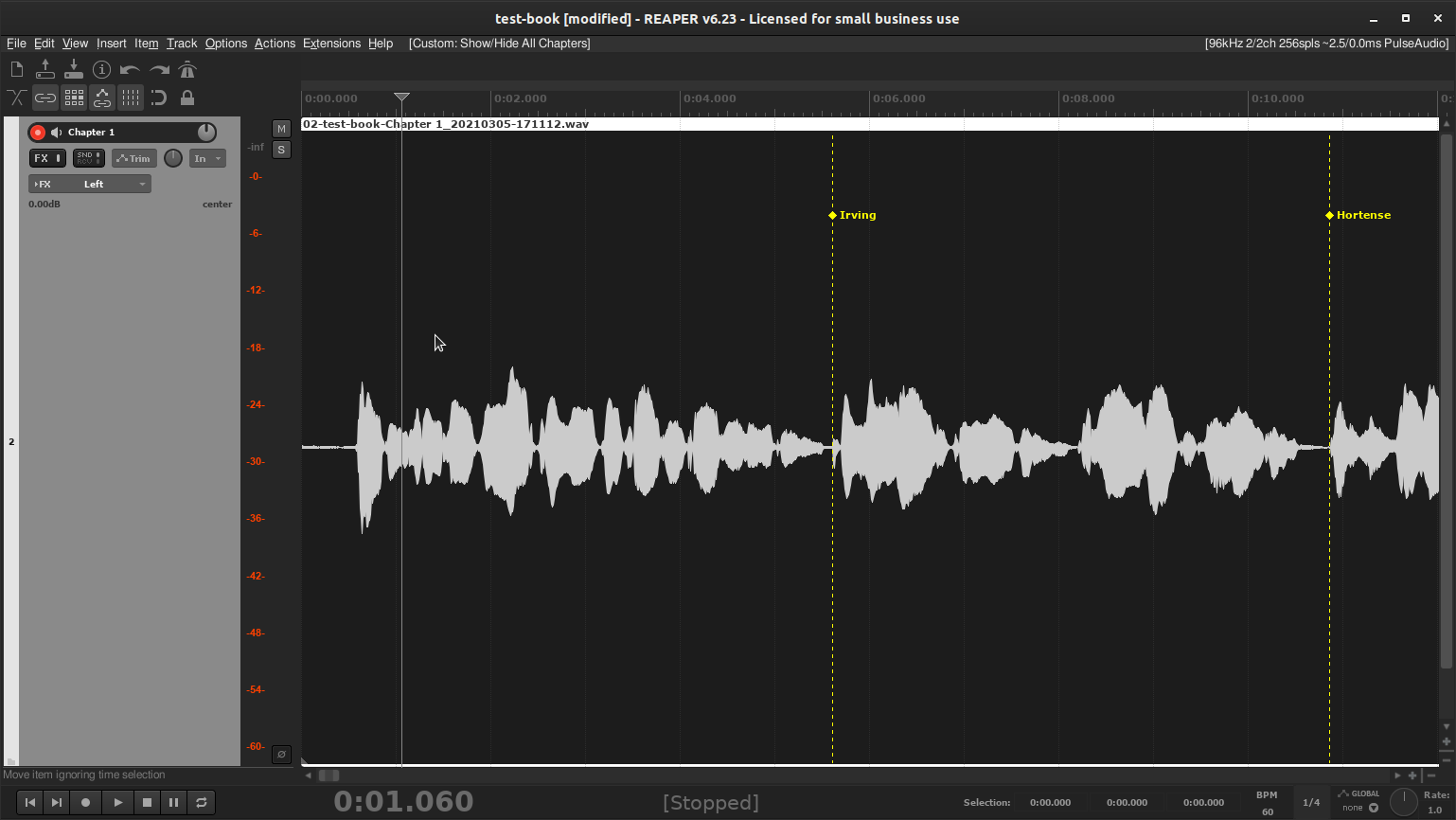Click horizontal zoom in plus button

click(x=1412, y=775)
